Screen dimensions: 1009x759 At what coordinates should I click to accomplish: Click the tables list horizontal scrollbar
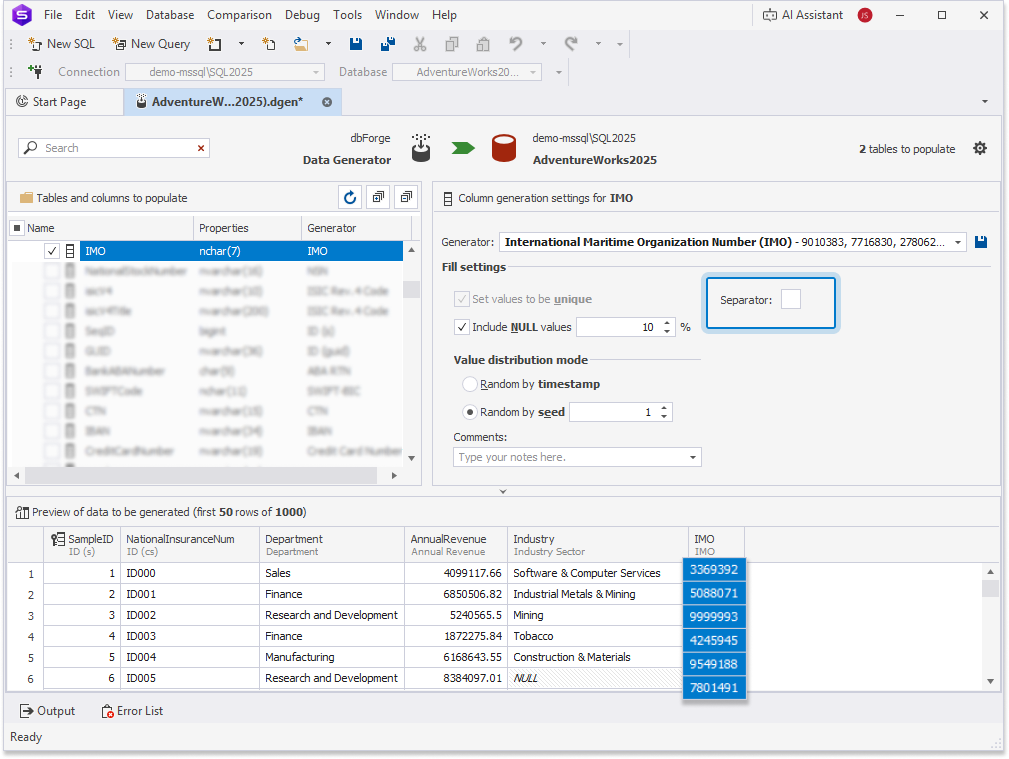tap(201, 476)
